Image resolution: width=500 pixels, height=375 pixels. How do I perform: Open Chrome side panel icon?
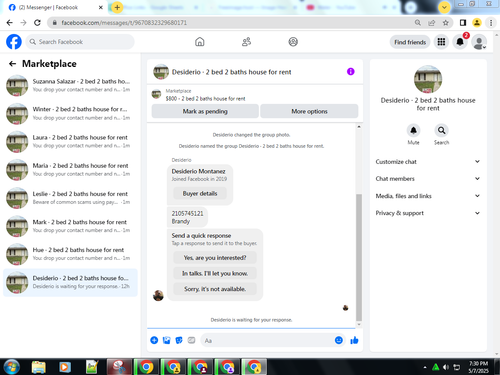click(463, 23)
